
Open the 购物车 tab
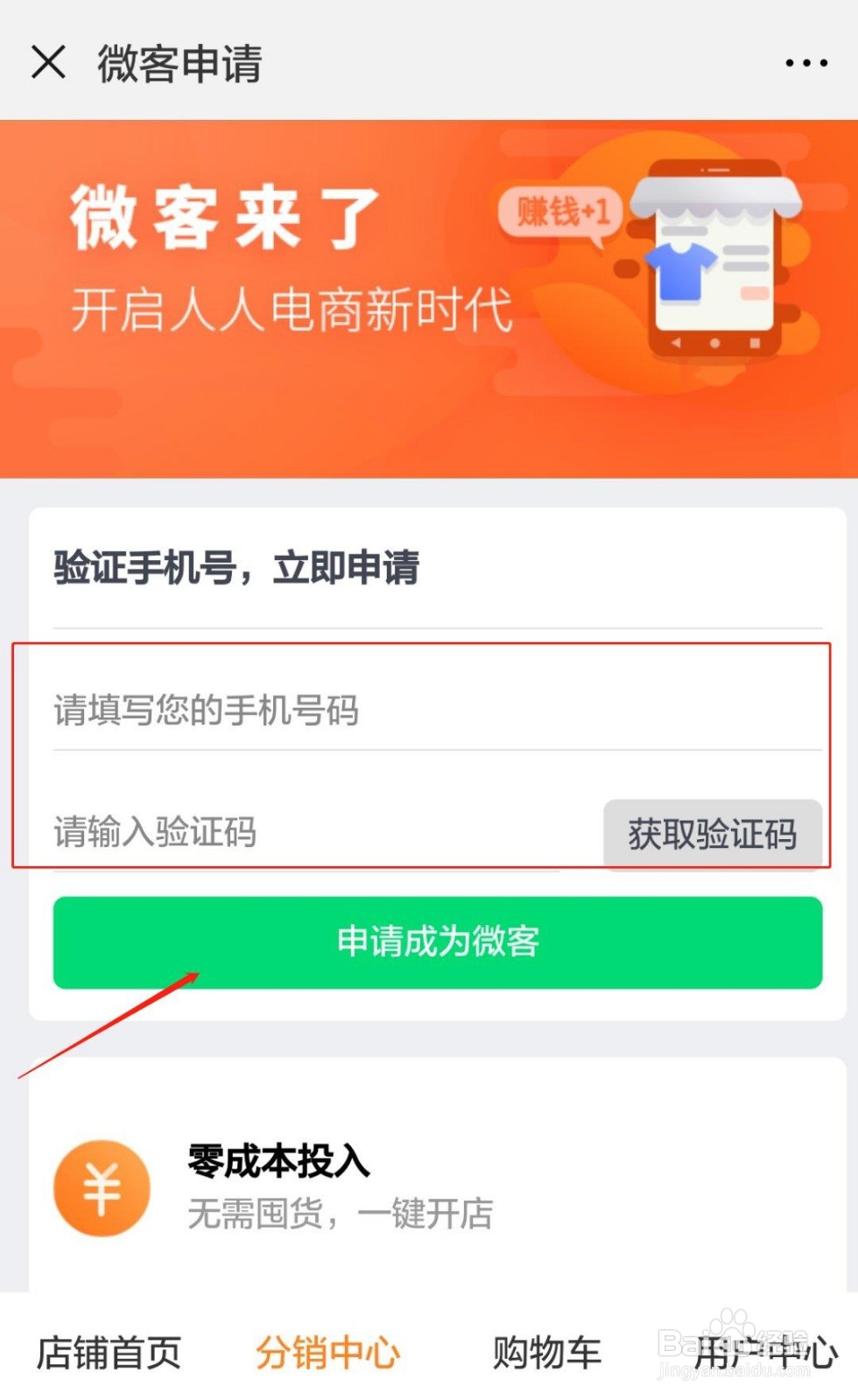coord(546,1353)
